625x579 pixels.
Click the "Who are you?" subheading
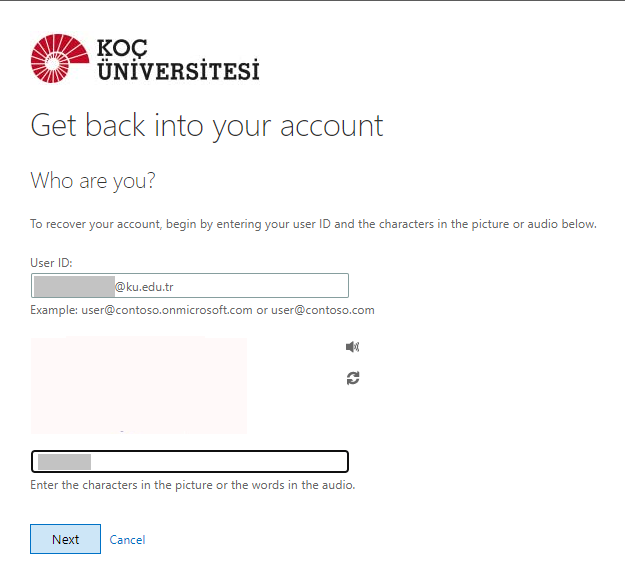coord(94,181)
